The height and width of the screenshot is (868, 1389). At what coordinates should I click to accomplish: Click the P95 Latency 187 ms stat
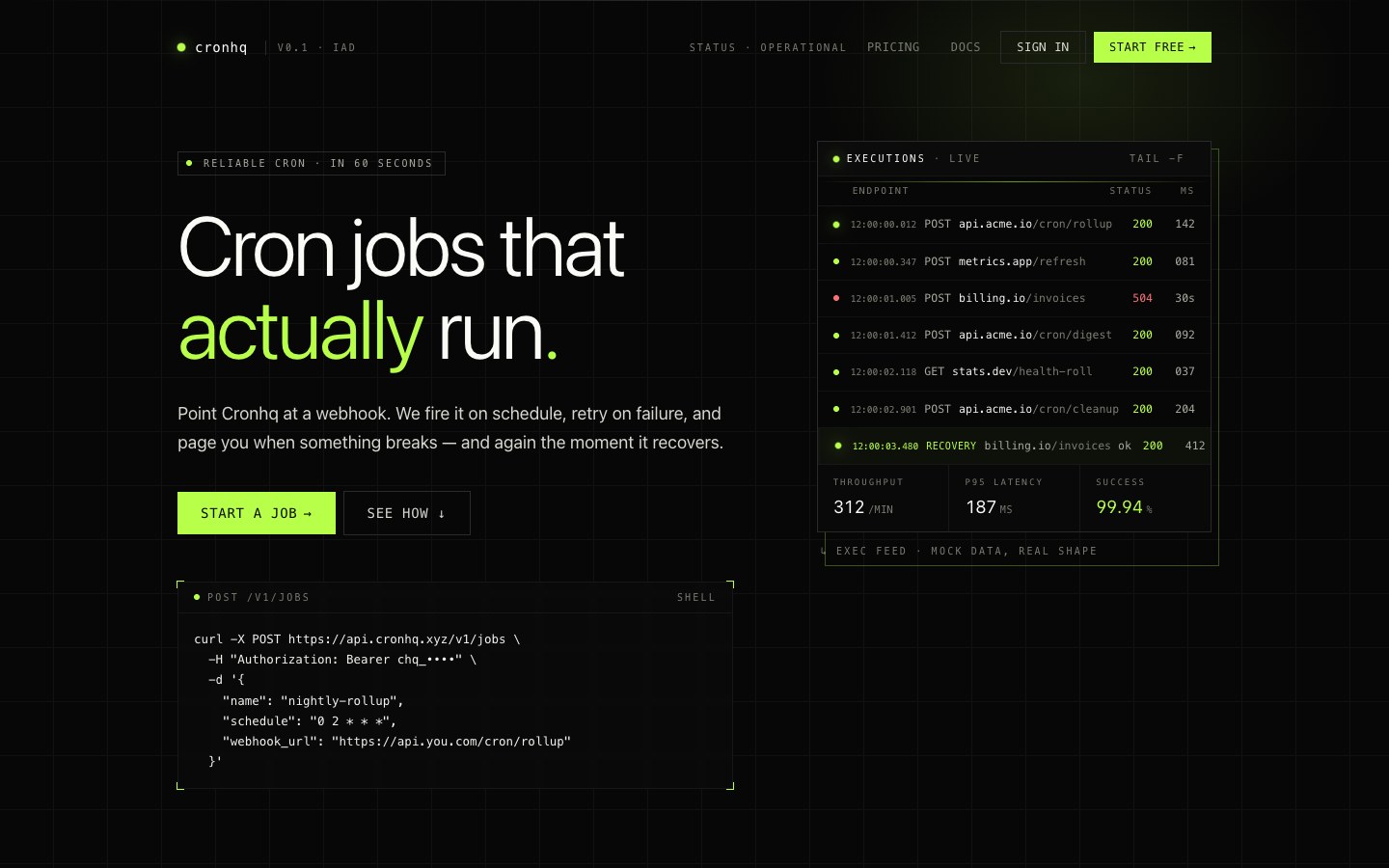pos(1014,498)
